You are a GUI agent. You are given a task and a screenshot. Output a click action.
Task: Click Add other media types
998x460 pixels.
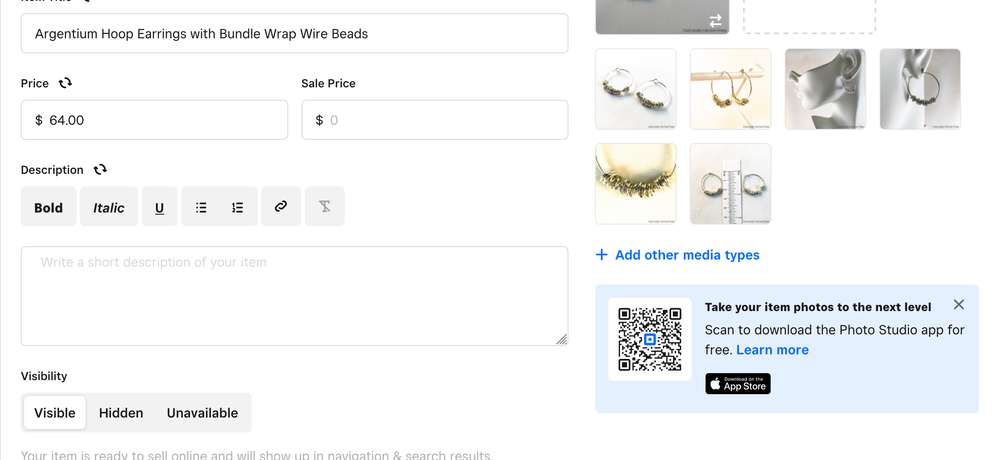(x=677, y=255)
